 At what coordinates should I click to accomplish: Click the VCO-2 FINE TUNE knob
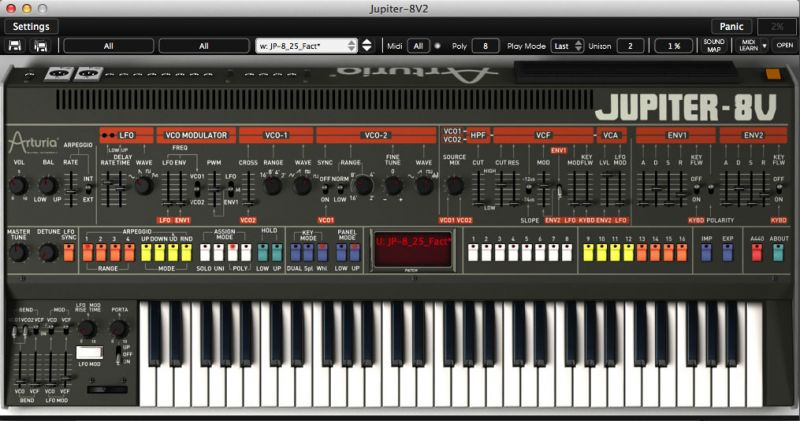tap(393, 185)
